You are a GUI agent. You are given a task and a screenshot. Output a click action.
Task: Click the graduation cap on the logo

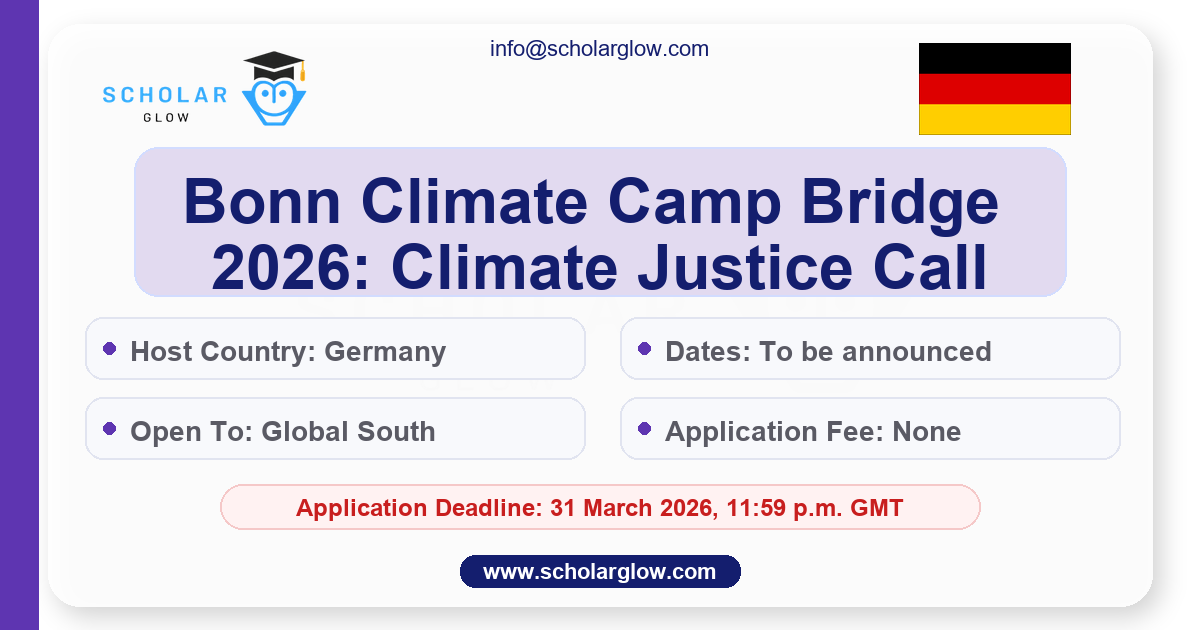coord(274,67)
